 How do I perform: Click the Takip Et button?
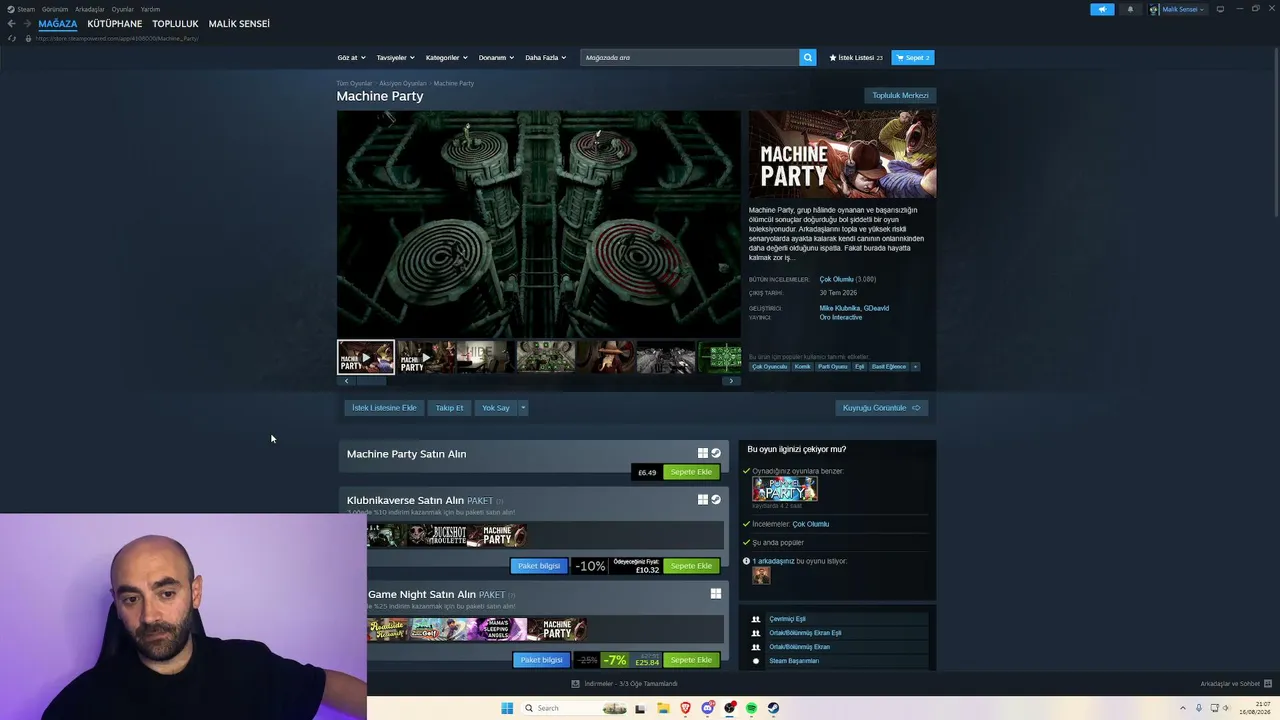point(449,408)
